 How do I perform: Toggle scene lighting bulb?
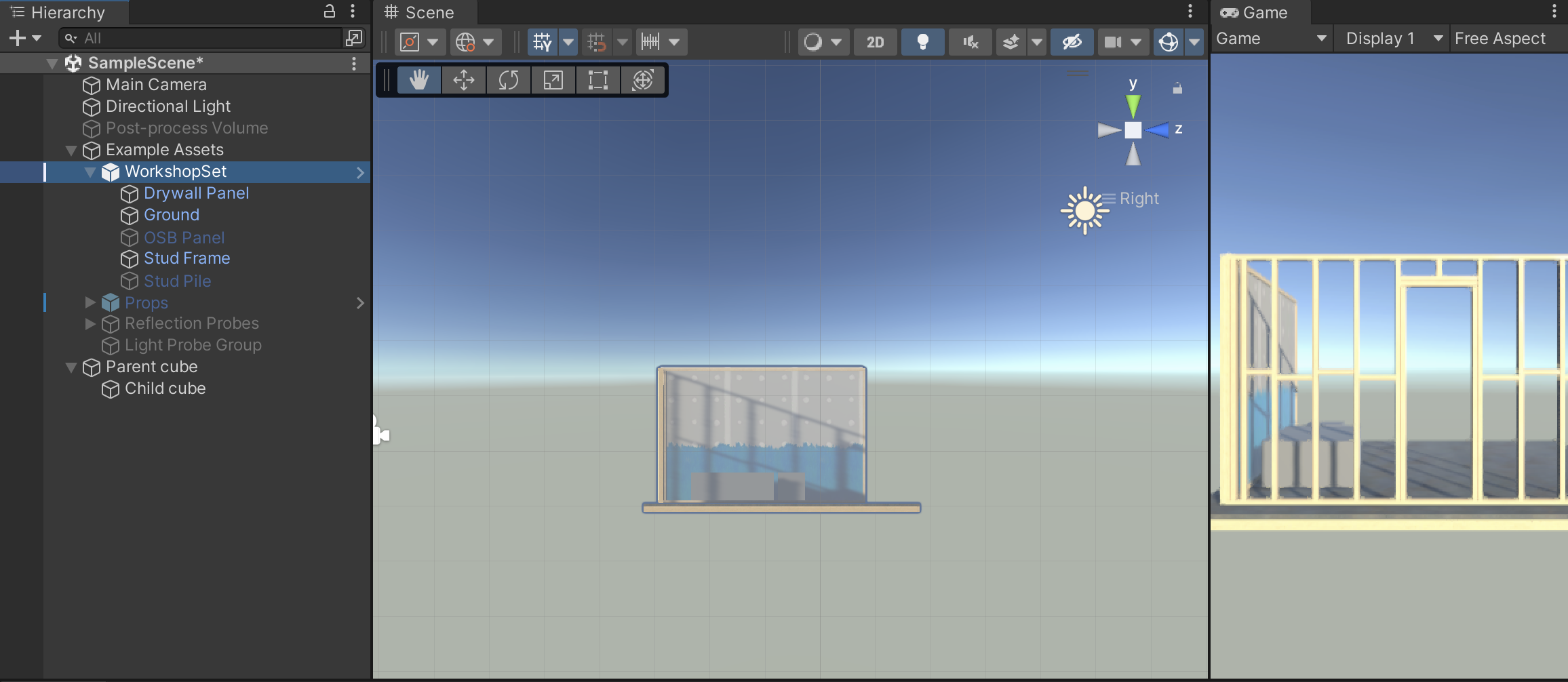pyautogui.click(x=923, y=42)
